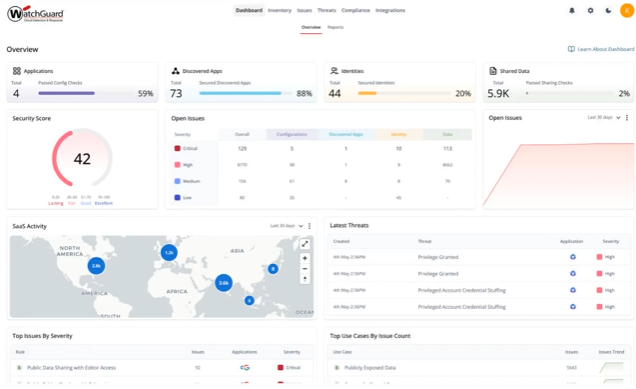Screen dimensions: 636x389
Task: Open the Publicly Exposed Data use case
Action: tap(370, 368)
